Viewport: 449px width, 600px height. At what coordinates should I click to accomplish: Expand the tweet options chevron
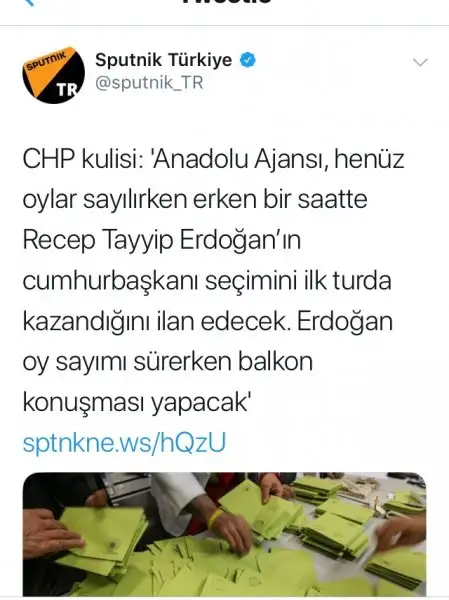[x=420, y=62]
